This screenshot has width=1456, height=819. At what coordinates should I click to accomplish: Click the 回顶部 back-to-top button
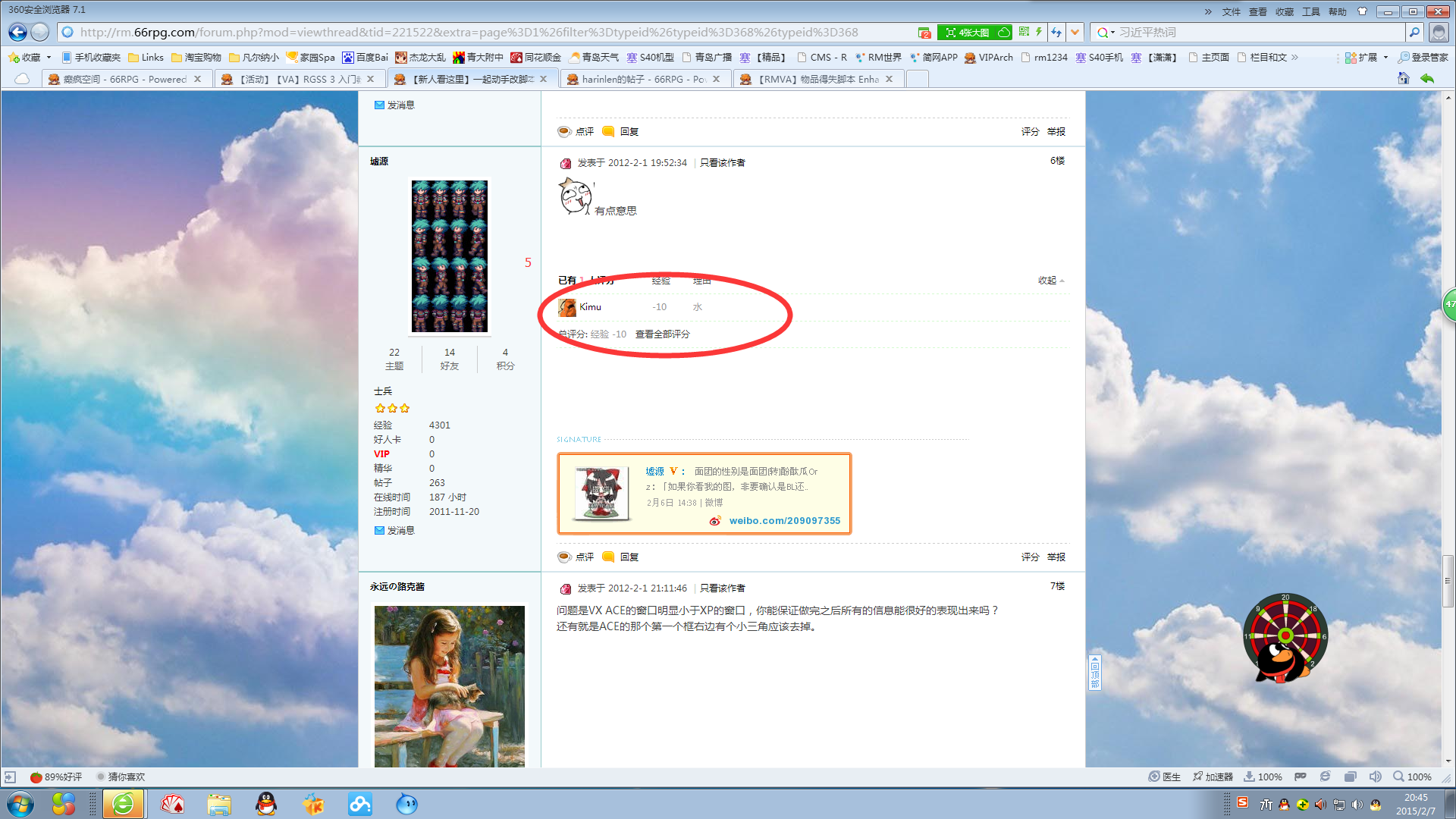[x=1094, y=673]
